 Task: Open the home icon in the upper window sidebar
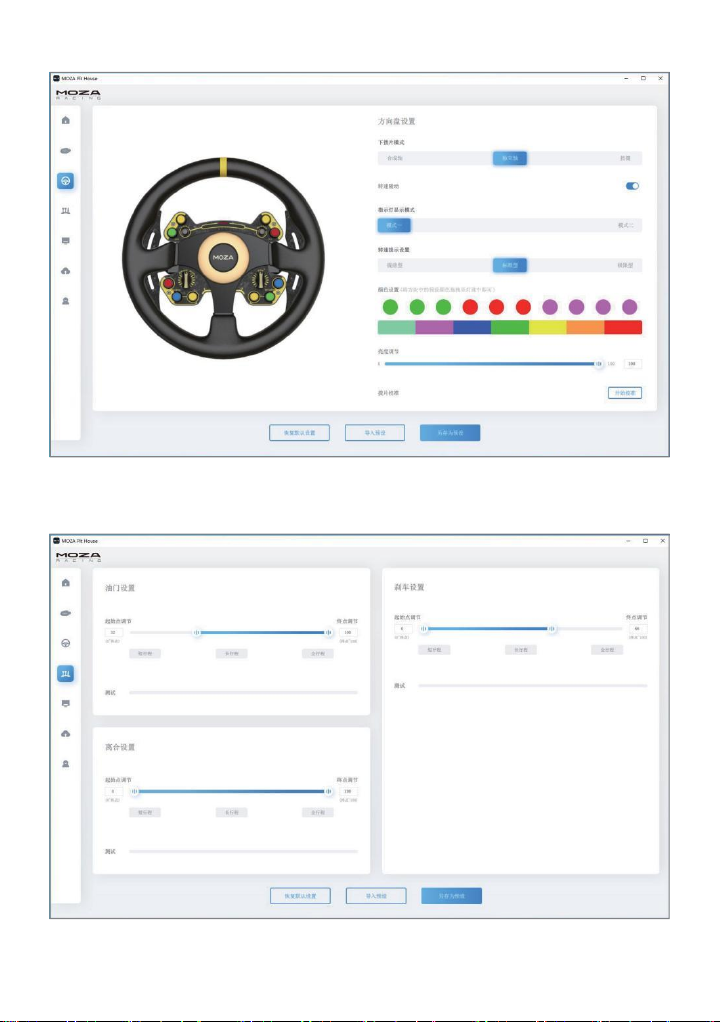pyautogui.click(x=66, y=120)
